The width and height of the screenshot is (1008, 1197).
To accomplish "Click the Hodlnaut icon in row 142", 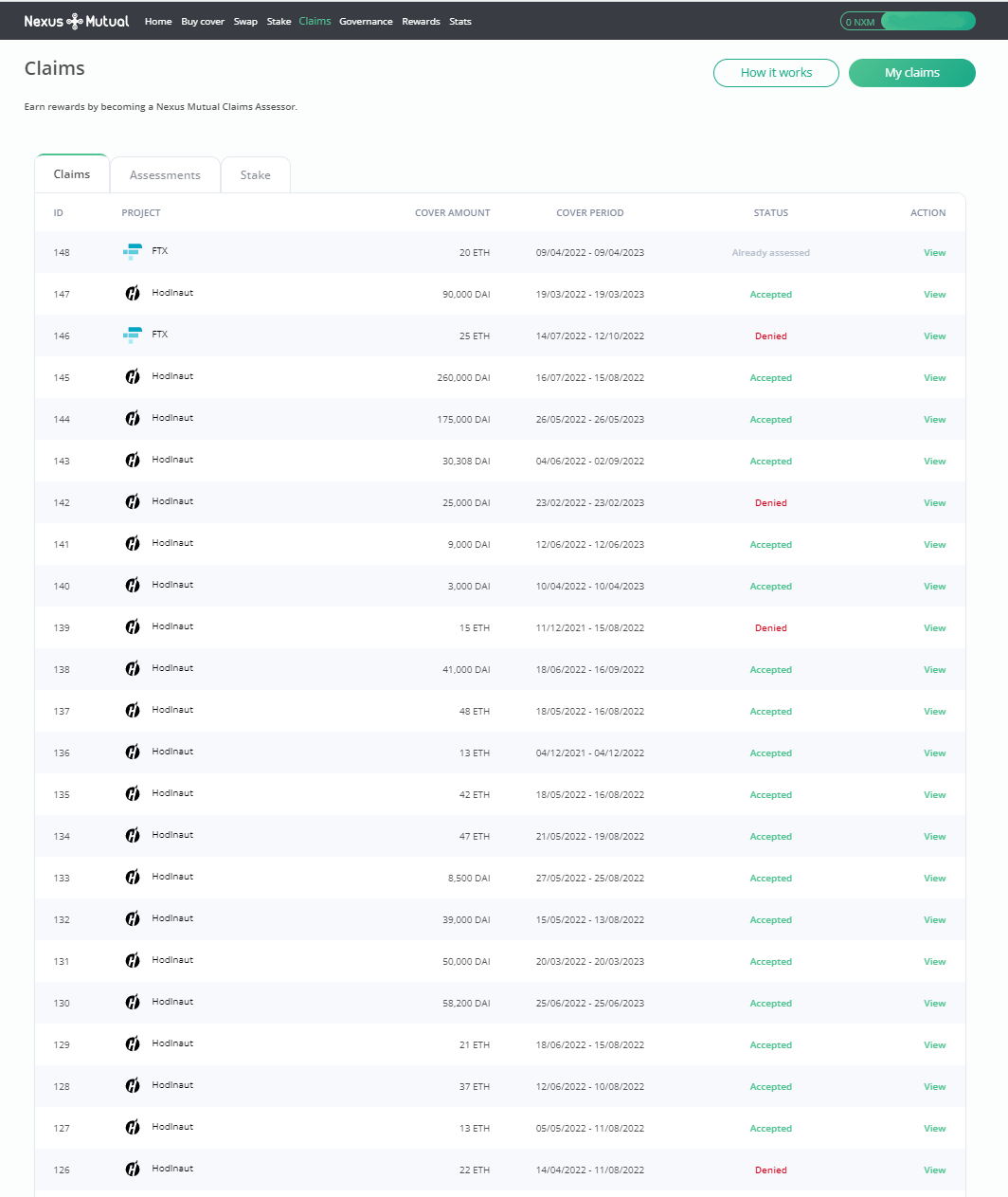I will [133, 502].
